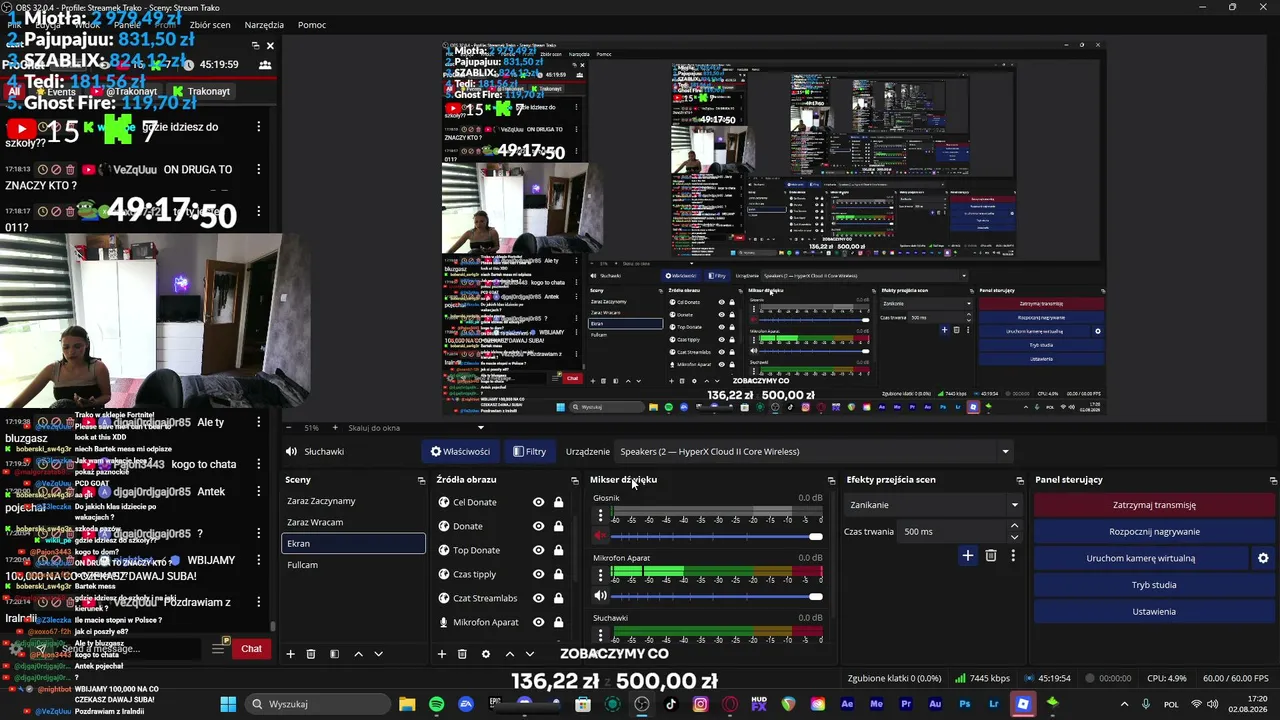Open the viewers list icon in chat dock
The image size is (1280, 720).
(x=265, y=64)
